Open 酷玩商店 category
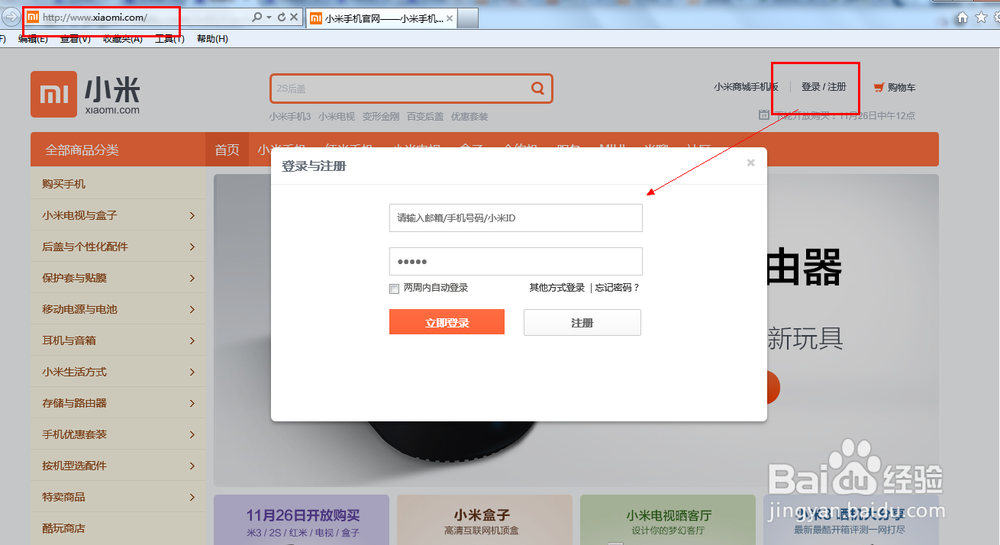 64,528
